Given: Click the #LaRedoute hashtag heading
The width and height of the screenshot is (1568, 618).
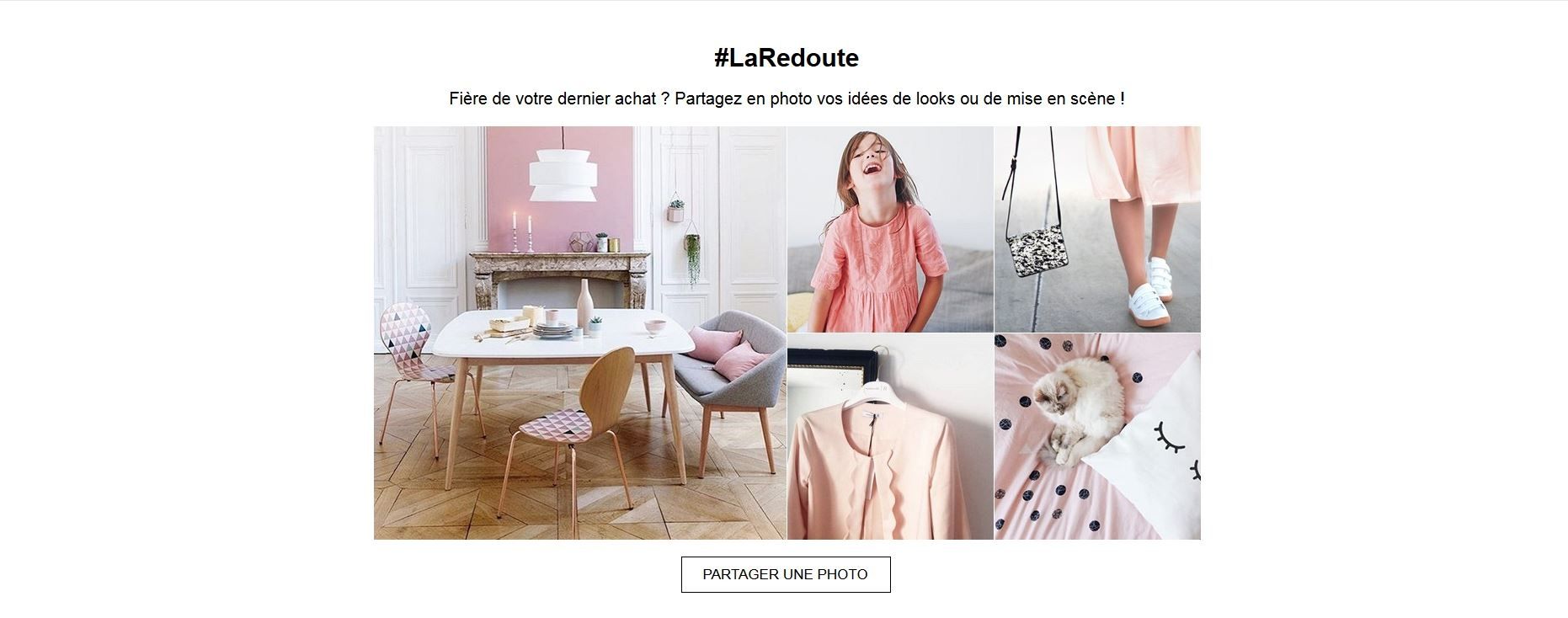Looking at the screenshot, I should point(786,58).
